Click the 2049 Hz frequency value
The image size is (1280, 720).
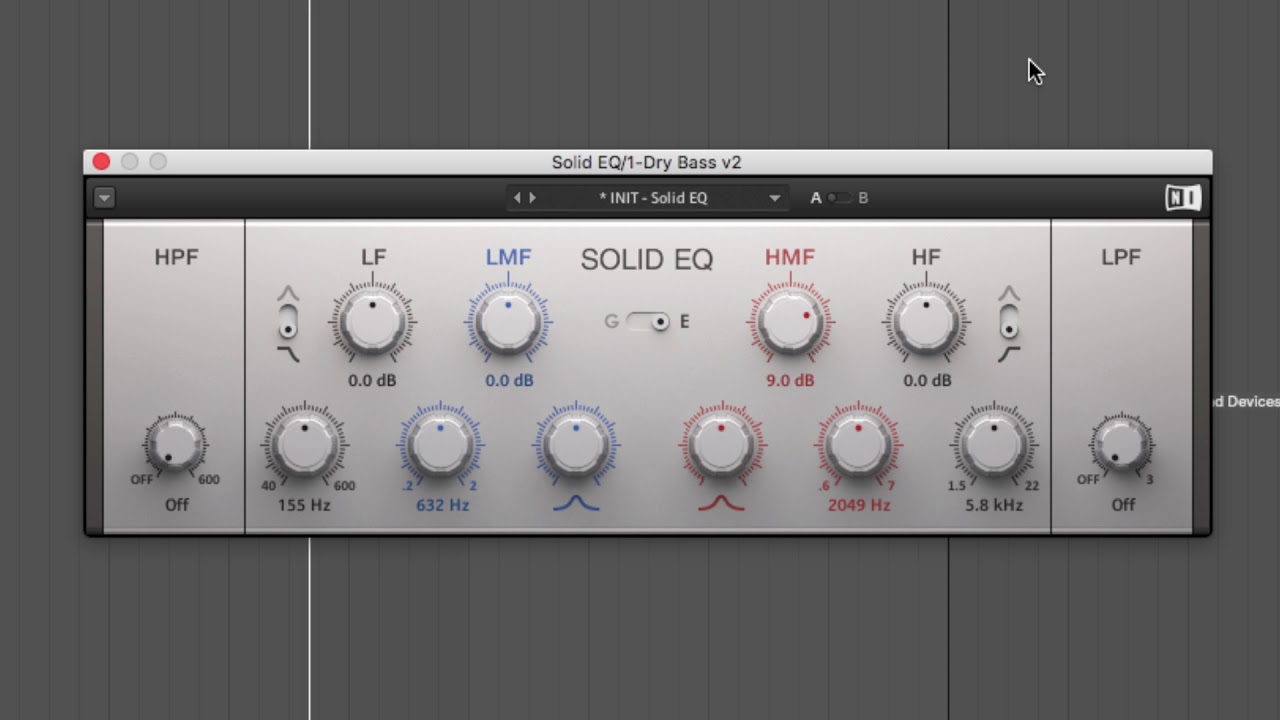point(859,505)
